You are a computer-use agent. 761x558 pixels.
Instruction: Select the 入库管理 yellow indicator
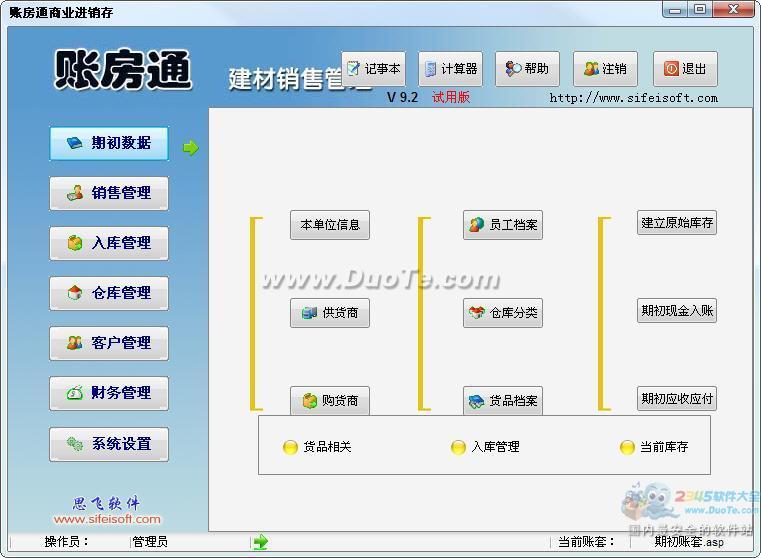tap(458, 447)
